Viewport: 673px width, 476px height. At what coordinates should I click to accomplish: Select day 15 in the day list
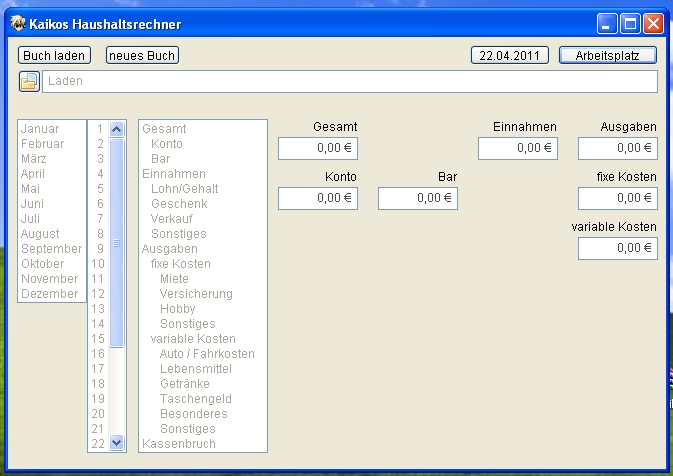(x=98, y=339)
